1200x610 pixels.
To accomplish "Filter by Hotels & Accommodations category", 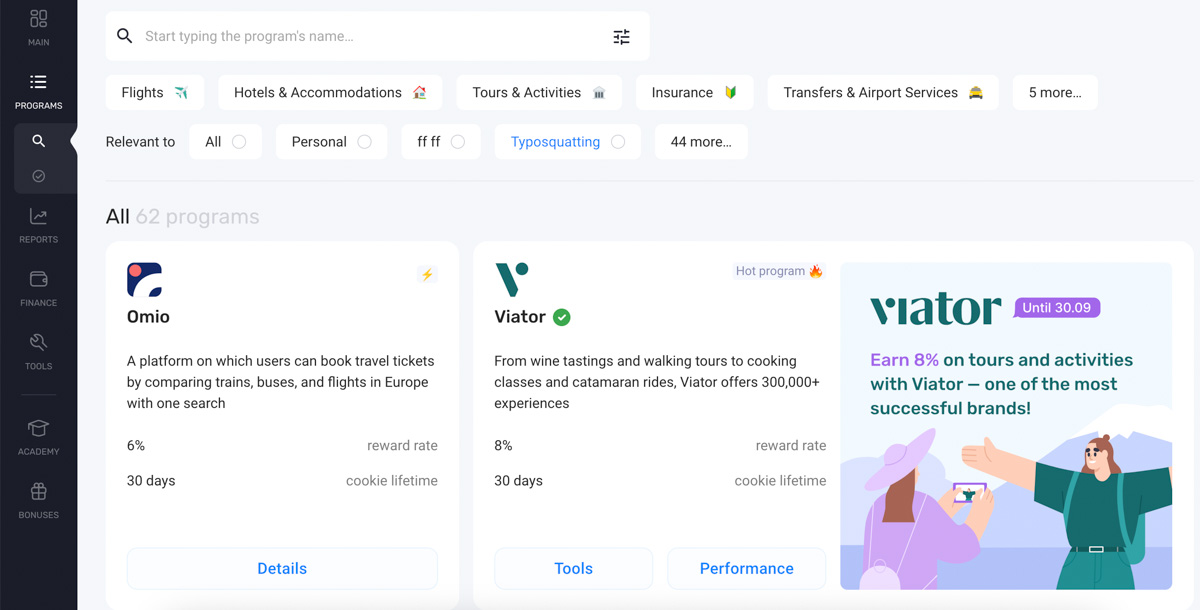I will tap(330, 92).
